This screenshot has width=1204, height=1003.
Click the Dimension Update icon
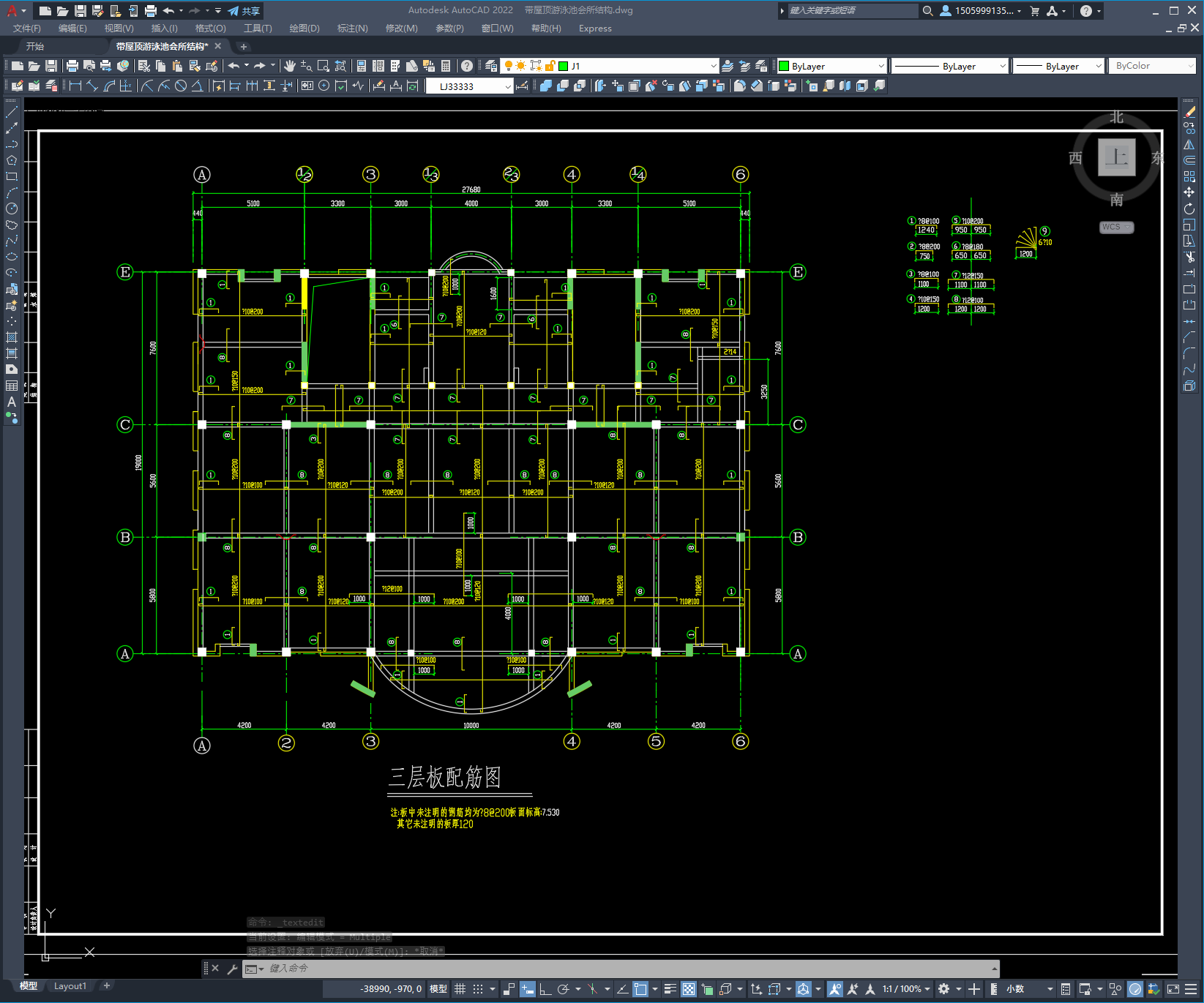(x=413, y=86)
